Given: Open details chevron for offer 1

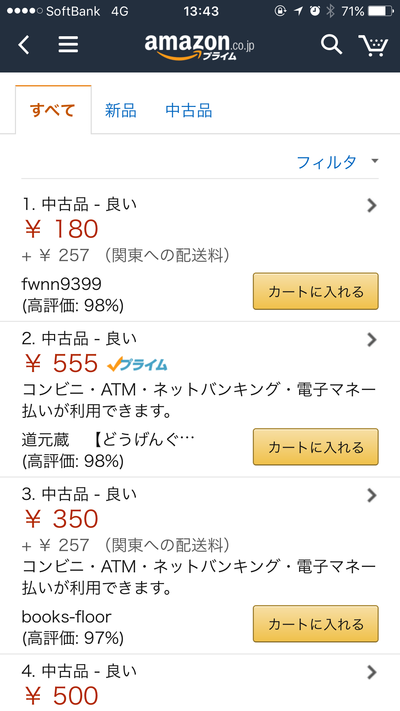Looking at the screenshot, I should (x=372, y=206).
